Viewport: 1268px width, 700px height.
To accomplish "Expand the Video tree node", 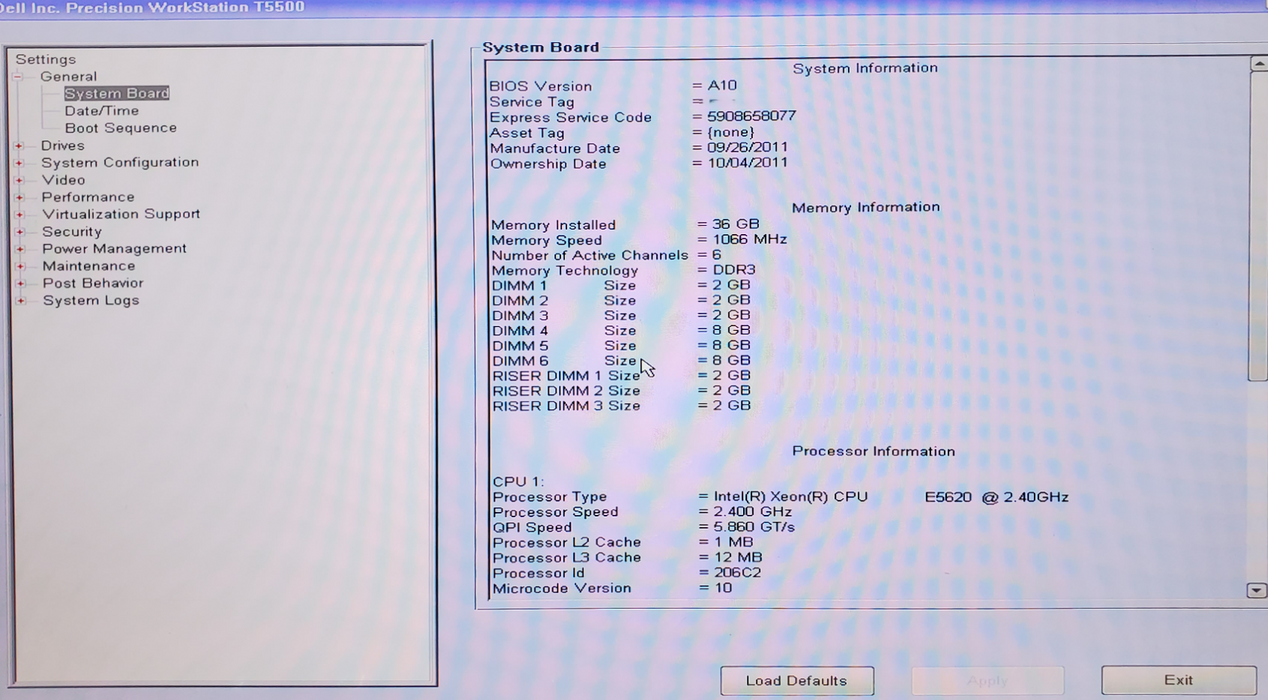I will (18, 180).
